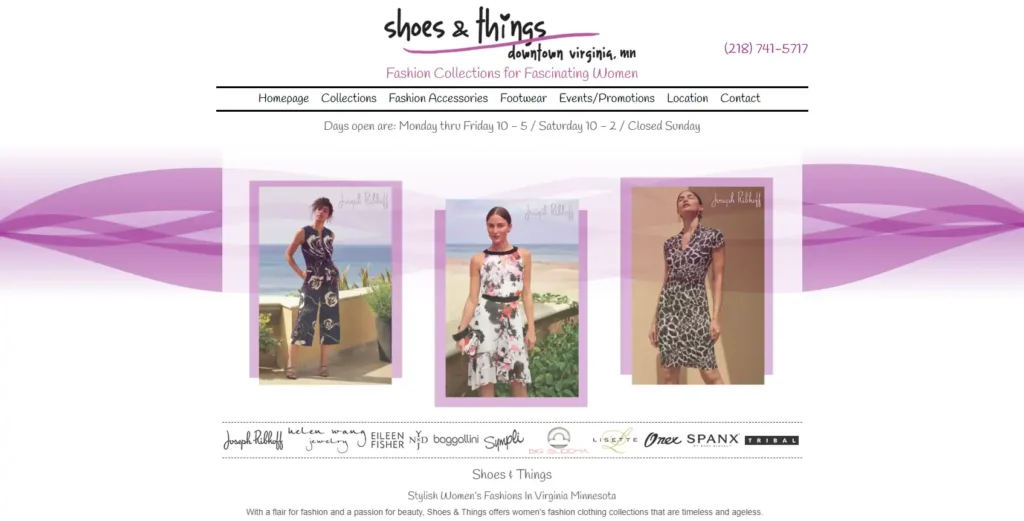Image resolution: width=1024 pixels, height=521 pixels.
Task: Select the Lisette L brand logo
Action: click(x=615, y=440)
